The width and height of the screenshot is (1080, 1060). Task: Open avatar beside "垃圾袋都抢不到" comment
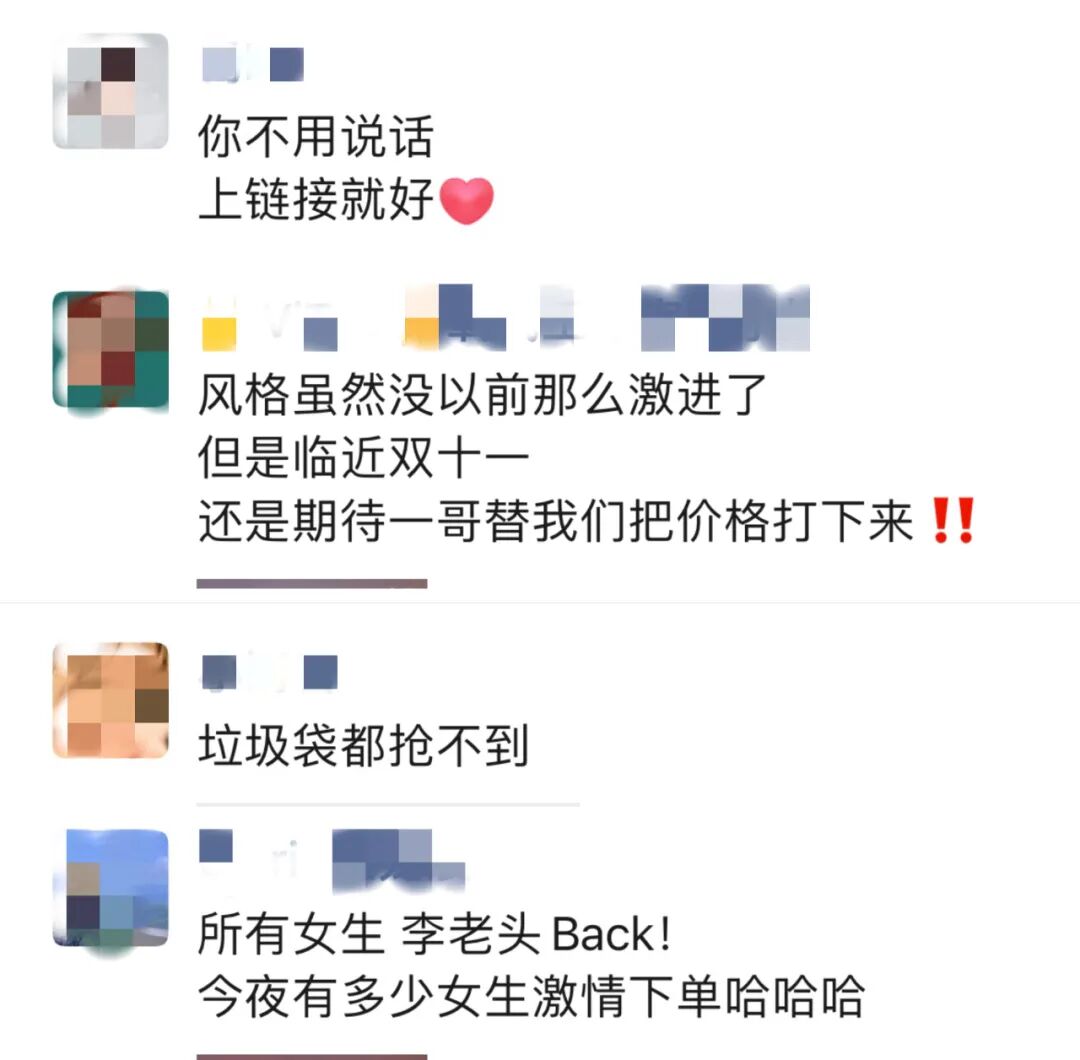click(111, 700)
